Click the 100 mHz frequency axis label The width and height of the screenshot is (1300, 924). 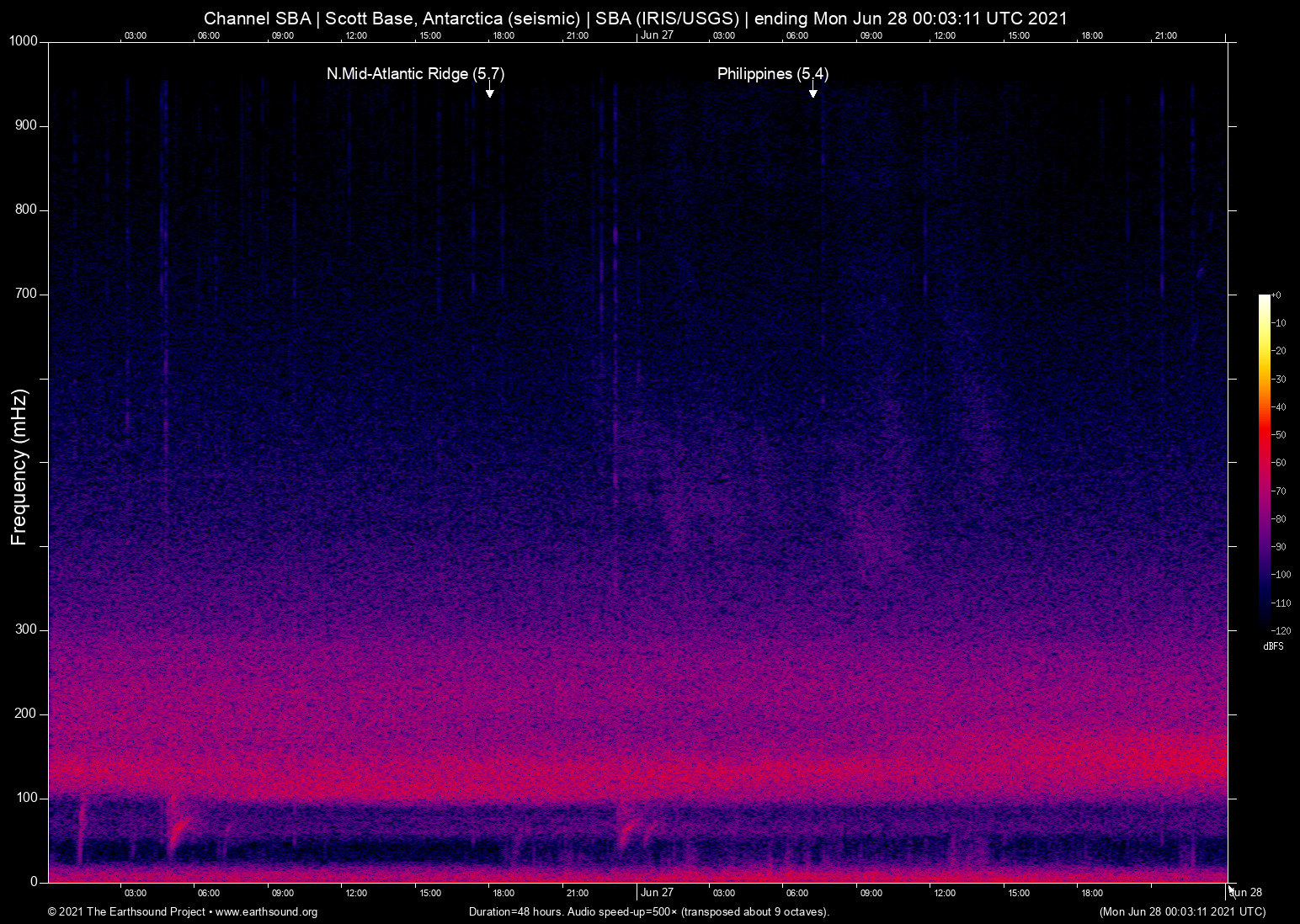tap(27, 798)
